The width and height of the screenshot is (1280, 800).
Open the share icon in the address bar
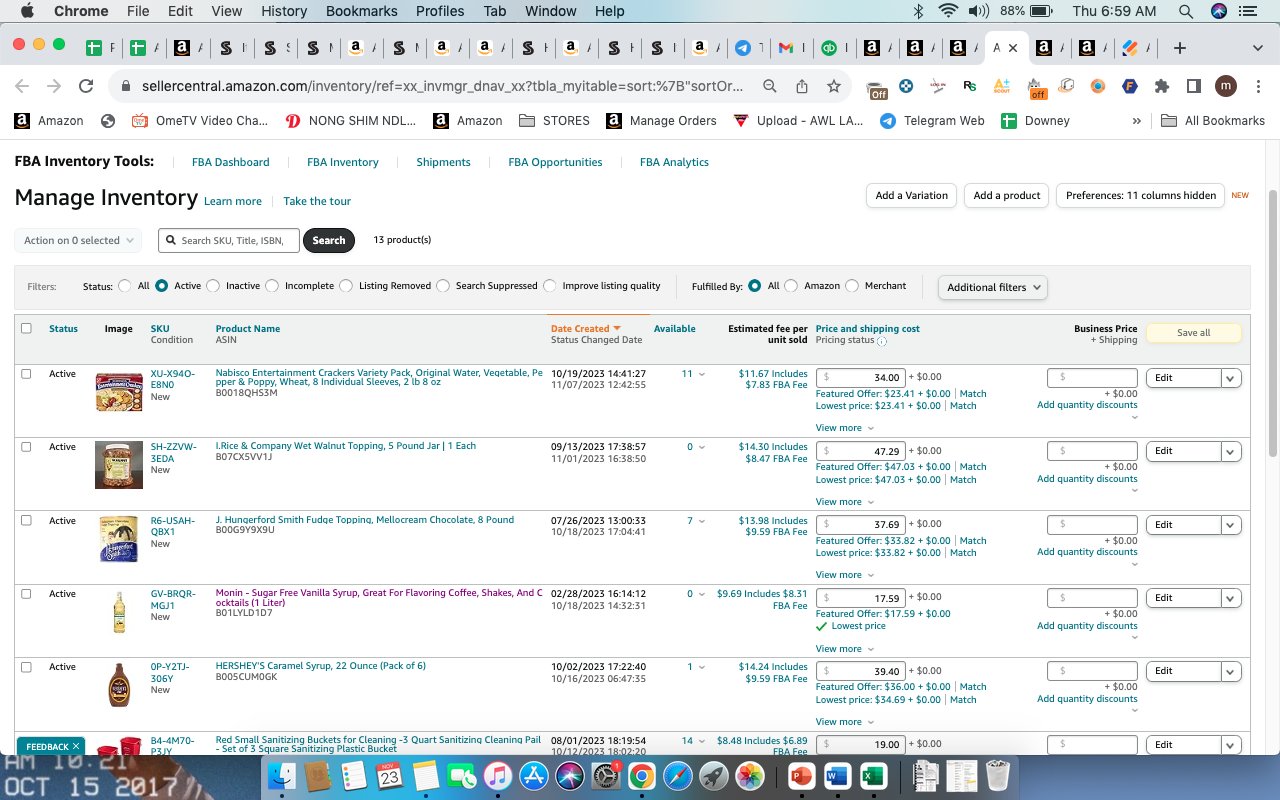pos(802,87)
